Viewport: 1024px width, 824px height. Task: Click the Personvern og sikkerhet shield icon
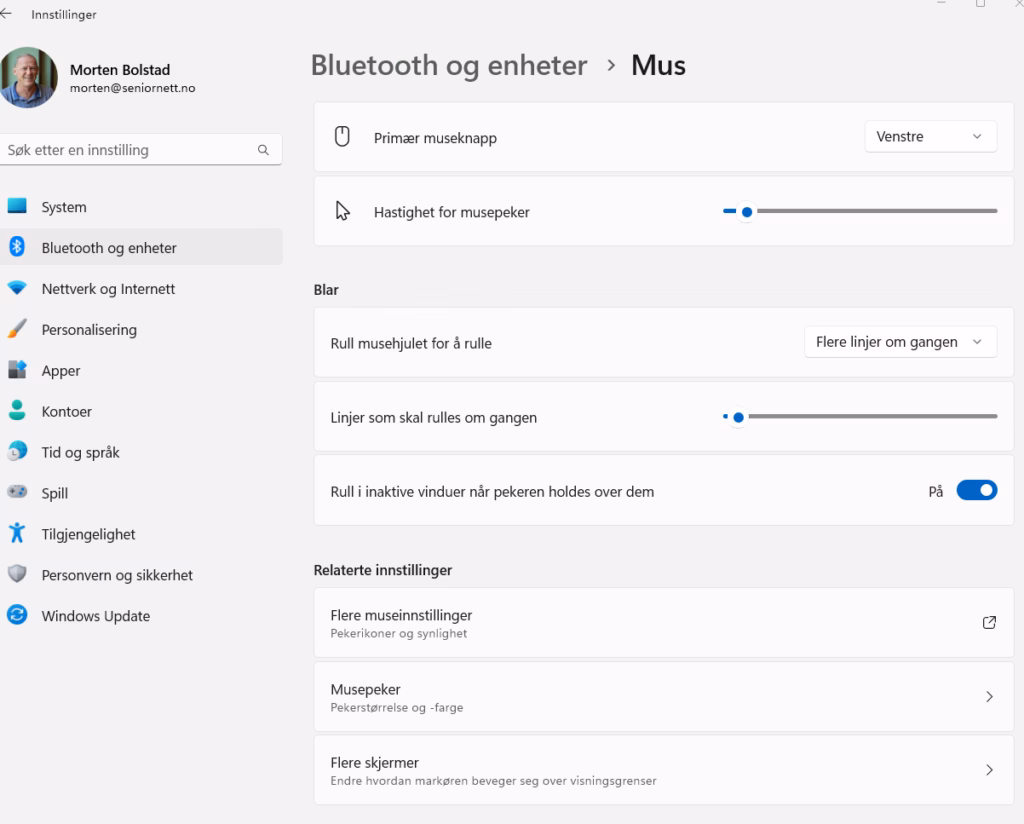point(17,574)
